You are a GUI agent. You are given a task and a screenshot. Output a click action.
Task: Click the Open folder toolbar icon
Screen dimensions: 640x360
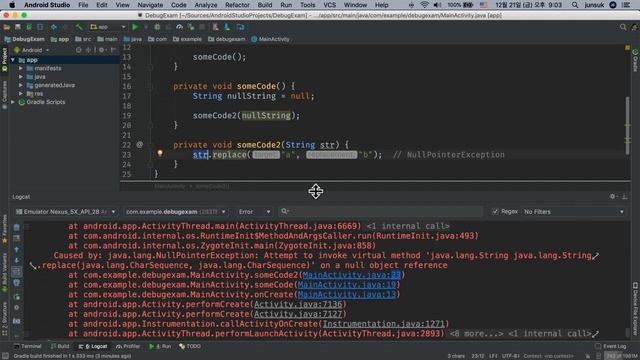pyautogui.click(x=7, y=27)
